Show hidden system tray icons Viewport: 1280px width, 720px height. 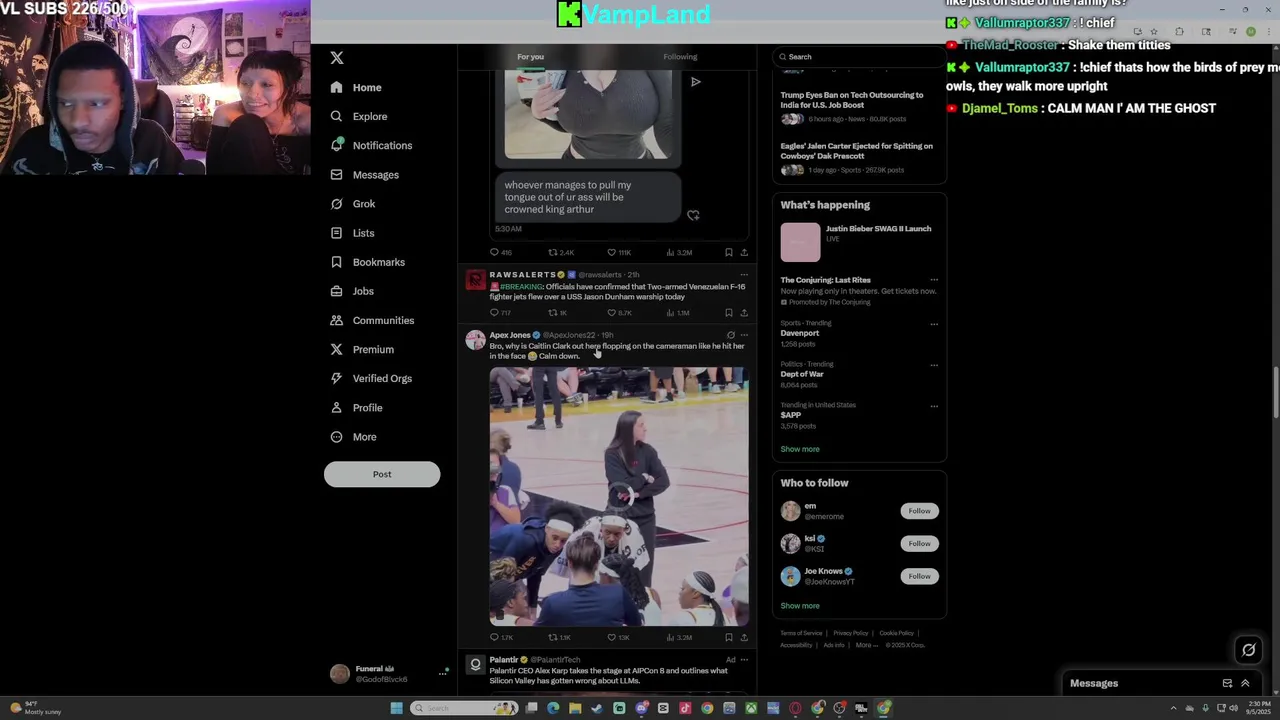tap(1173, 708)
